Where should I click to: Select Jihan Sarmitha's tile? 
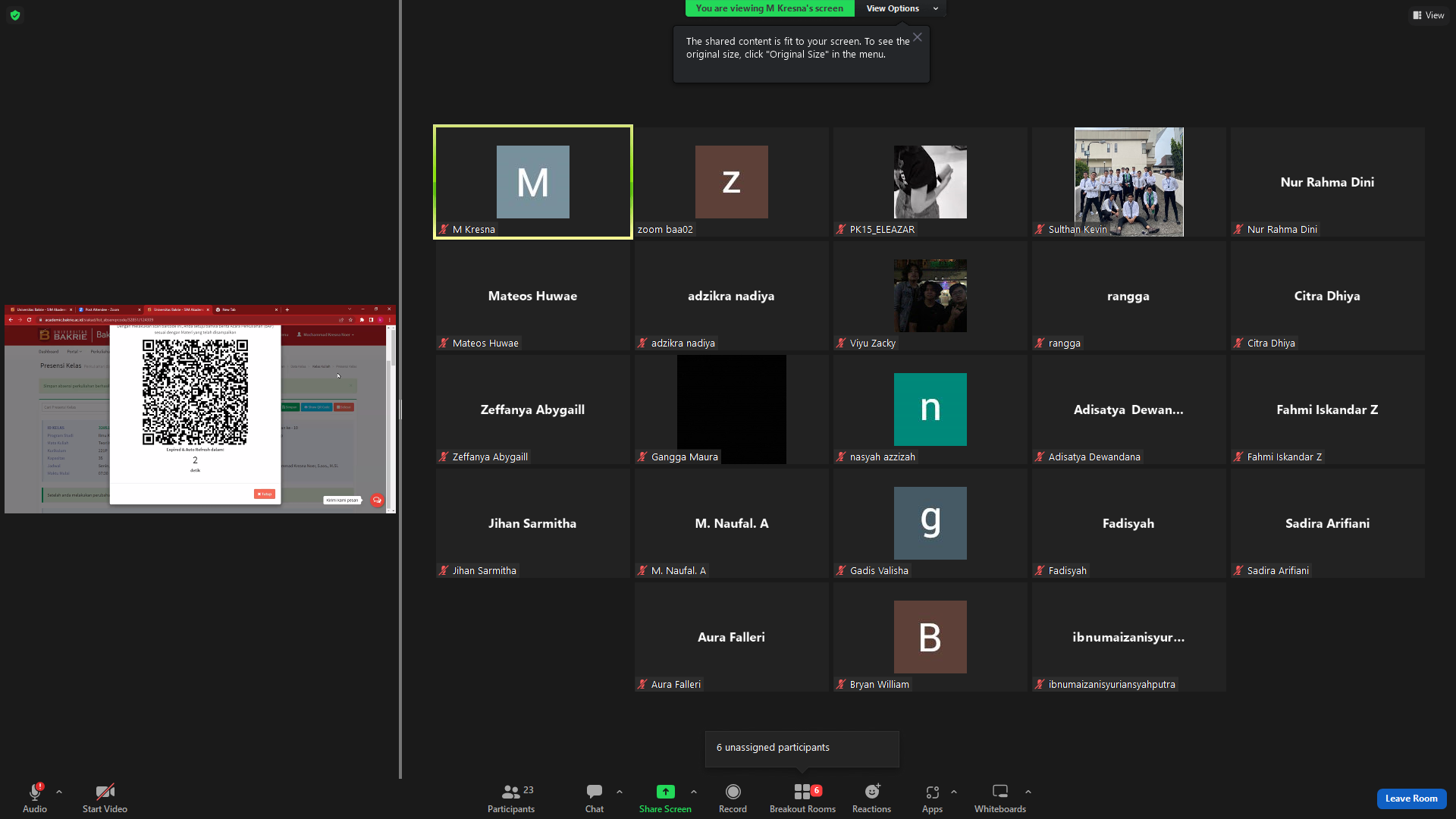pos(532,523)
